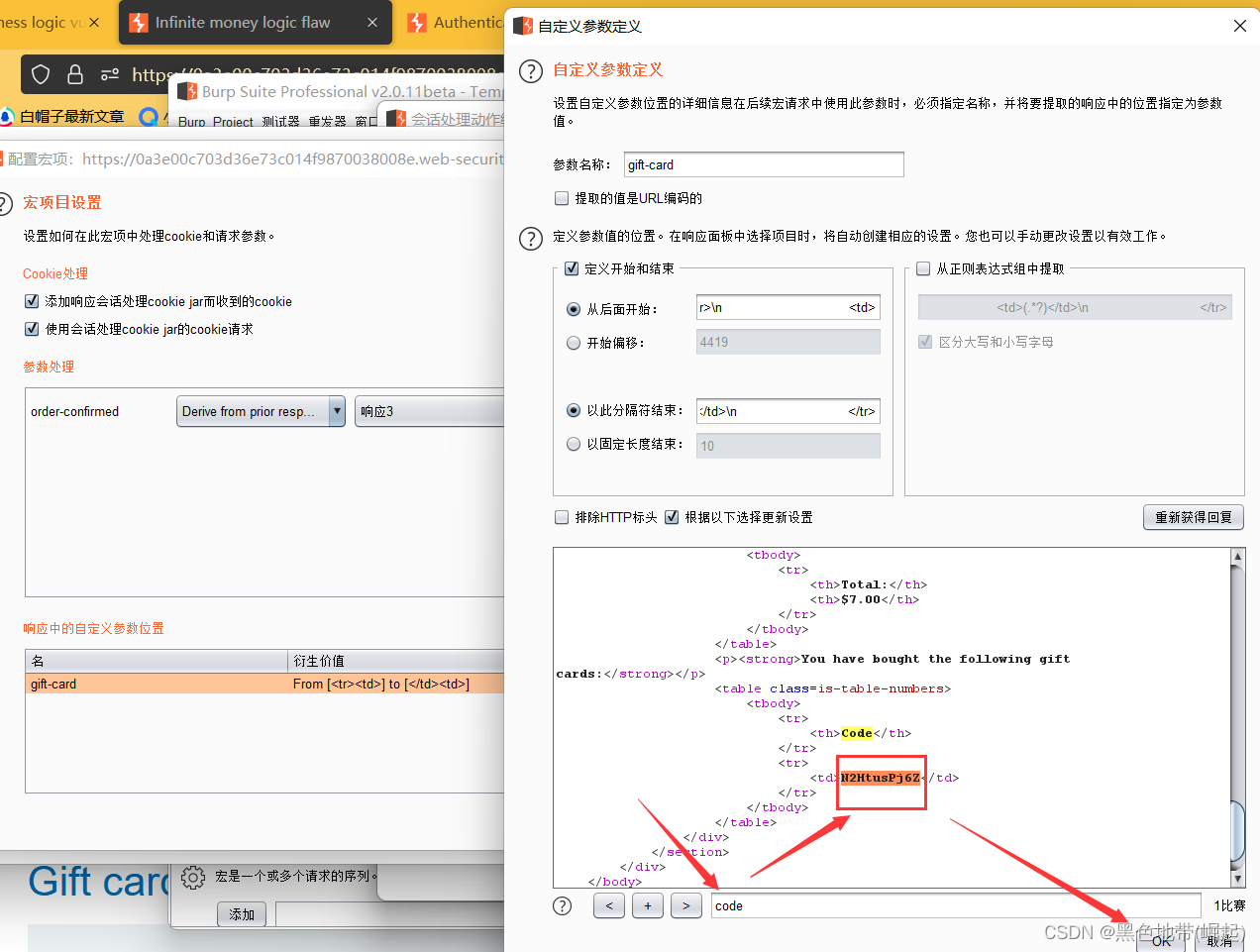Uncheck 根据以下选择更新设置 checkbox
Image resolution: width=1260 pixels, height=952 pixels.
(672, 517)
